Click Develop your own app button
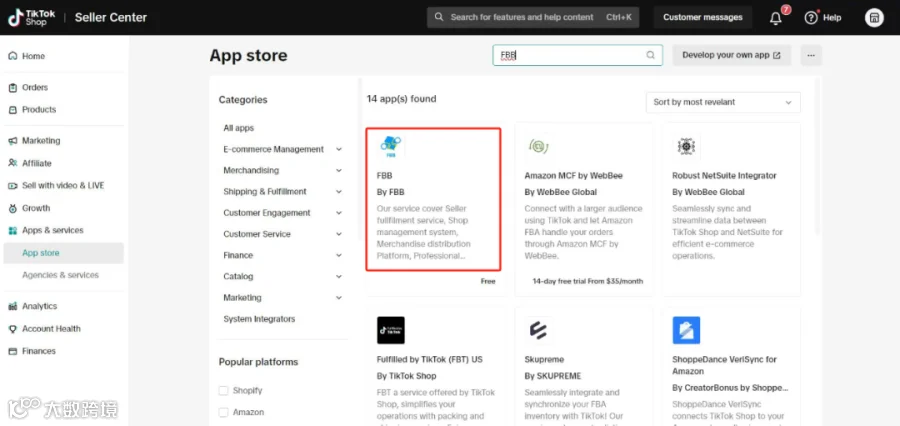Image resolution: width=900 pixels, height=426 pixels. [731, 55]
